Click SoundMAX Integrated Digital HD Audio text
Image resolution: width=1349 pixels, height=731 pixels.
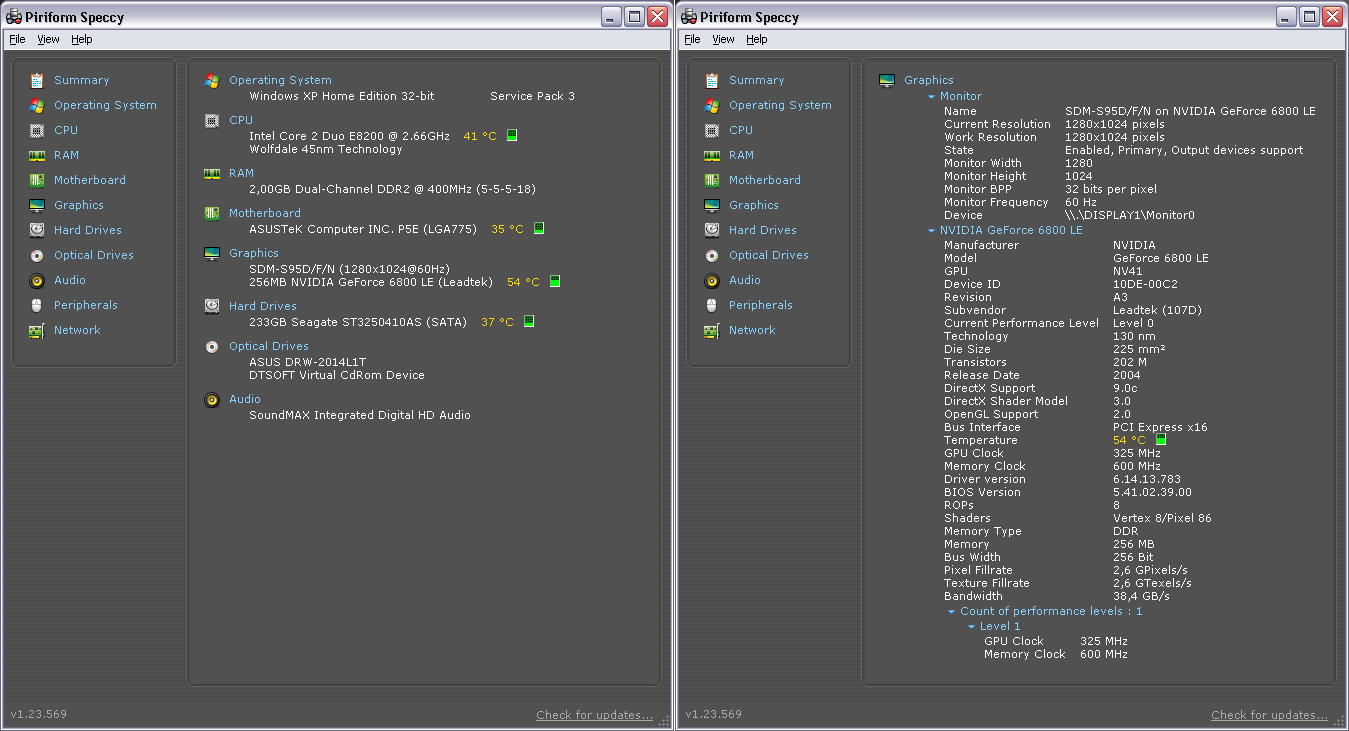pos(360,415)
